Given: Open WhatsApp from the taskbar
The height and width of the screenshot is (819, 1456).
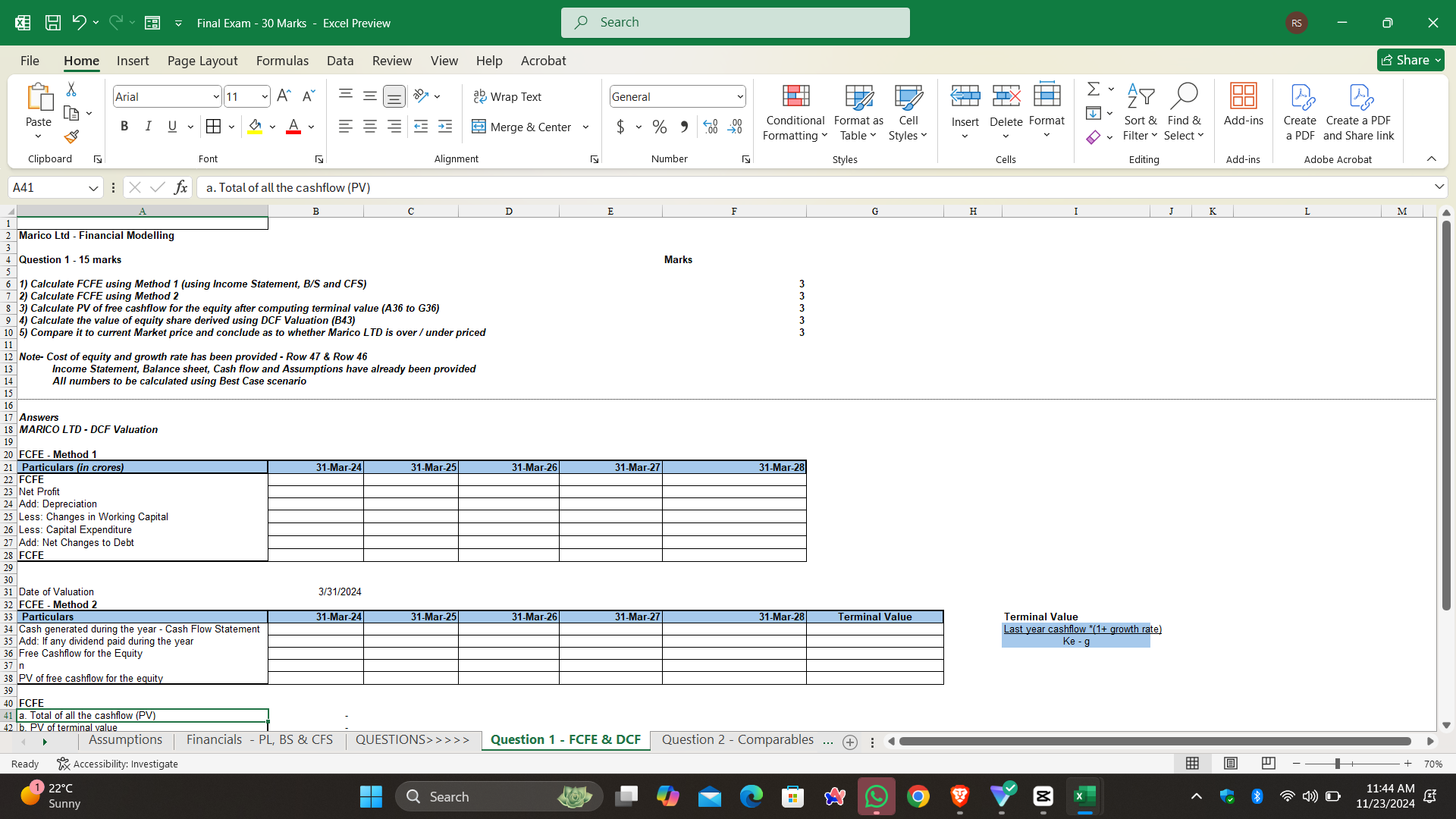Looking at the screenshot, I should [x=876, y=796].
